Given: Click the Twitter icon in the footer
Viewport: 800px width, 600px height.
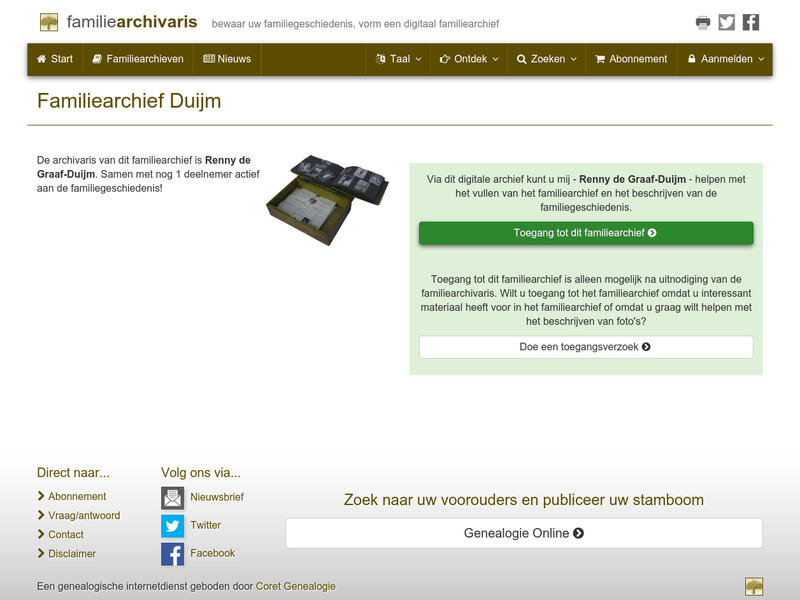Looking at the screenshot, I should pyautogui.click(x=172, y=524).
